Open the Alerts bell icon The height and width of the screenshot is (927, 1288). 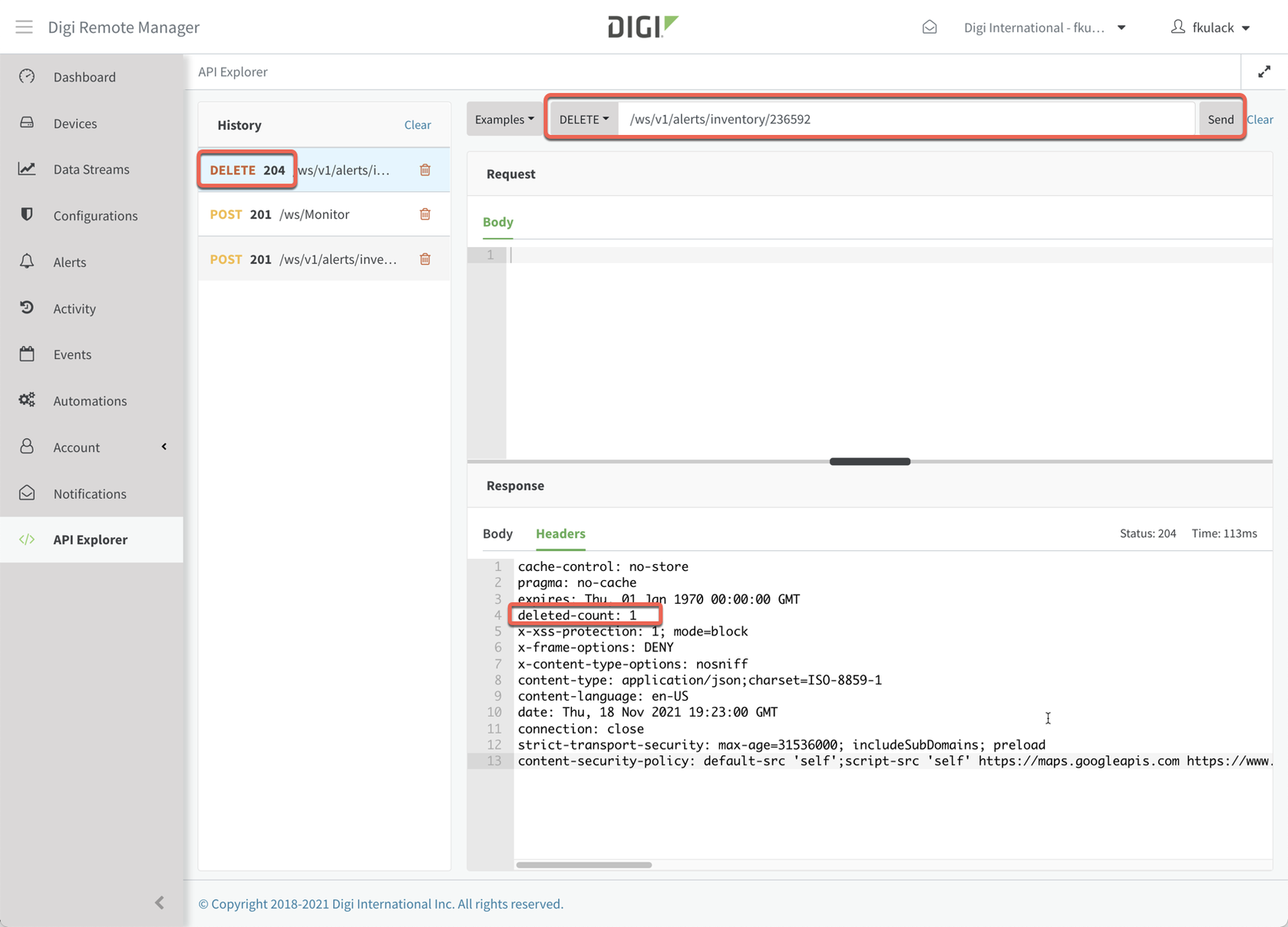coord(27,262)
